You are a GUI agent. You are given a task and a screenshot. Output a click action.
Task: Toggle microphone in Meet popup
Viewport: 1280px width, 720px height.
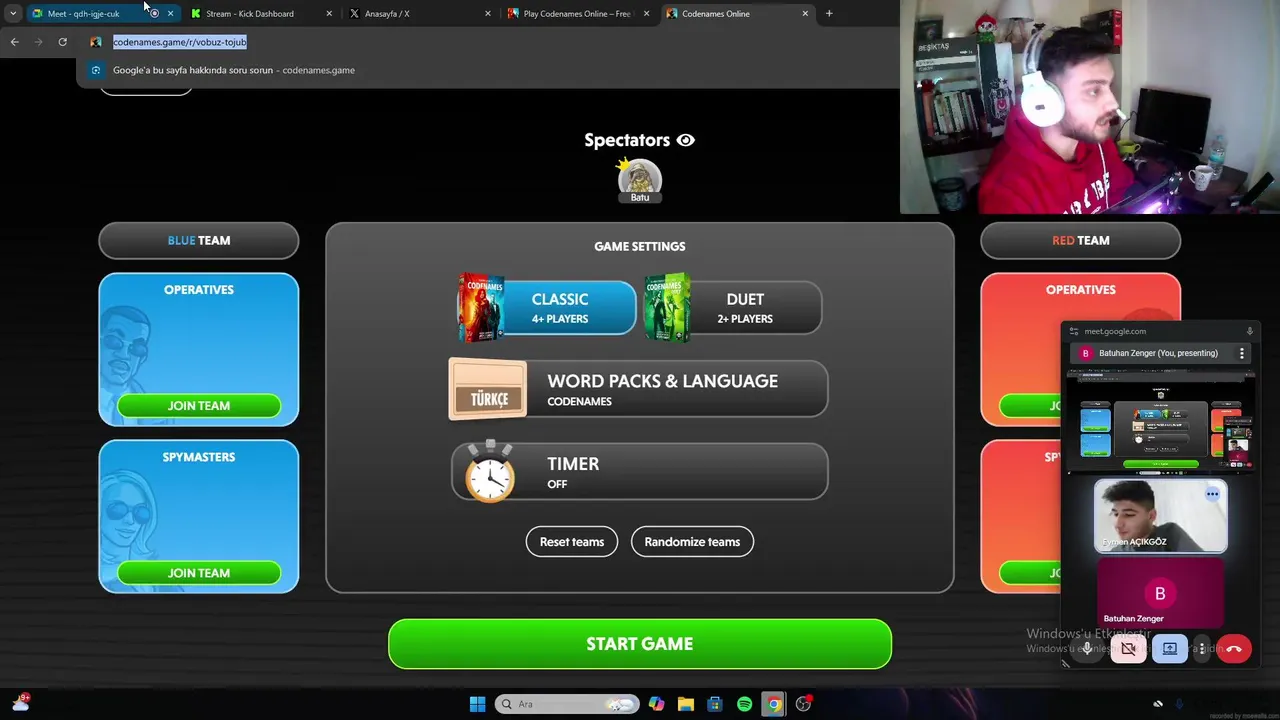1087,649
